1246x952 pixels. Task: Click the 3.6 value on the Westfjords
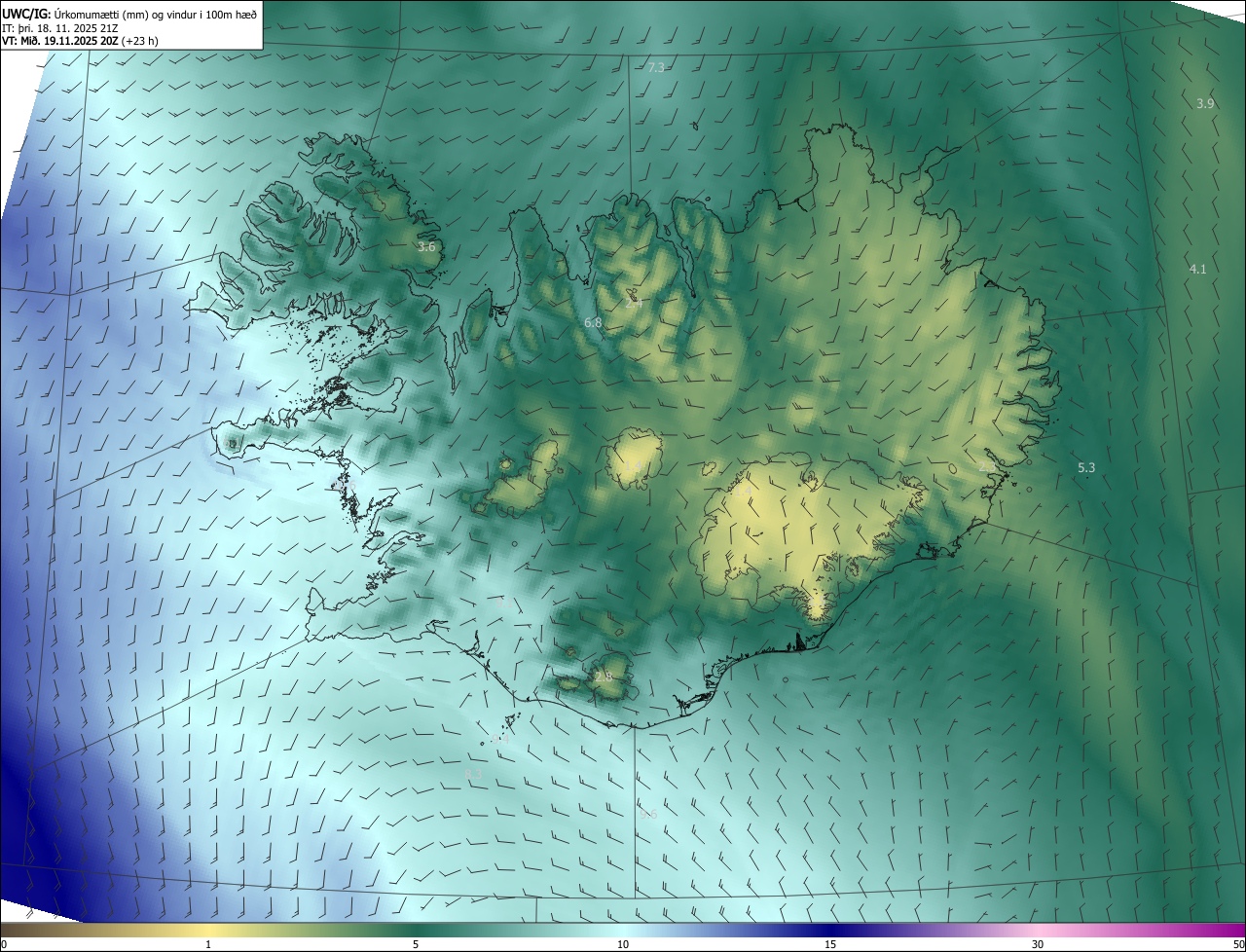pyautogui.click(x=426, y=247)
